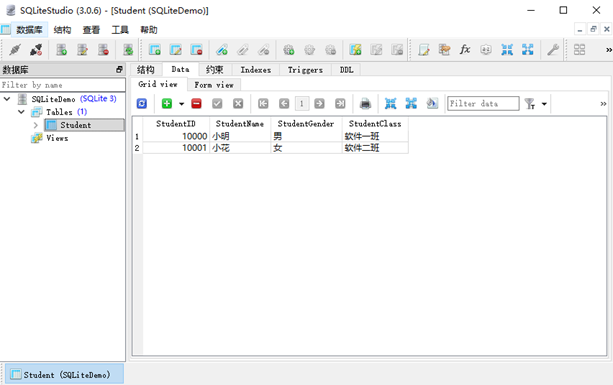Screen dimensions: 613x385
Task: Switch to the DDL tab
Action: coord(346,70)
